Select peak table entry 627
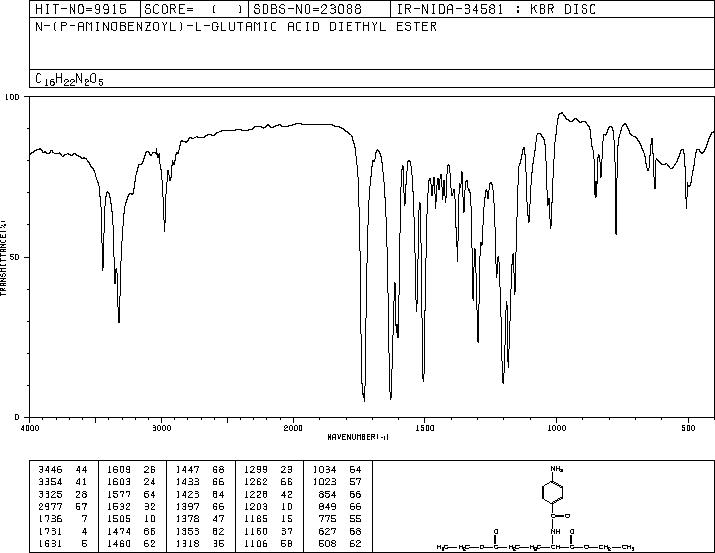The height and width of the screenshot is (553, 715). click(x=327, y=531)
